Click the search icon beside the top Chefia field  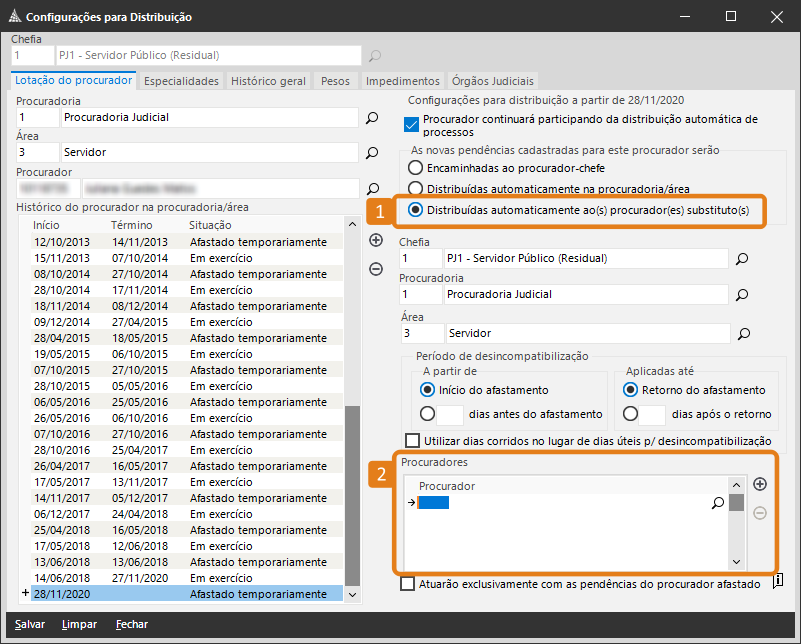(x=376, y=56)
